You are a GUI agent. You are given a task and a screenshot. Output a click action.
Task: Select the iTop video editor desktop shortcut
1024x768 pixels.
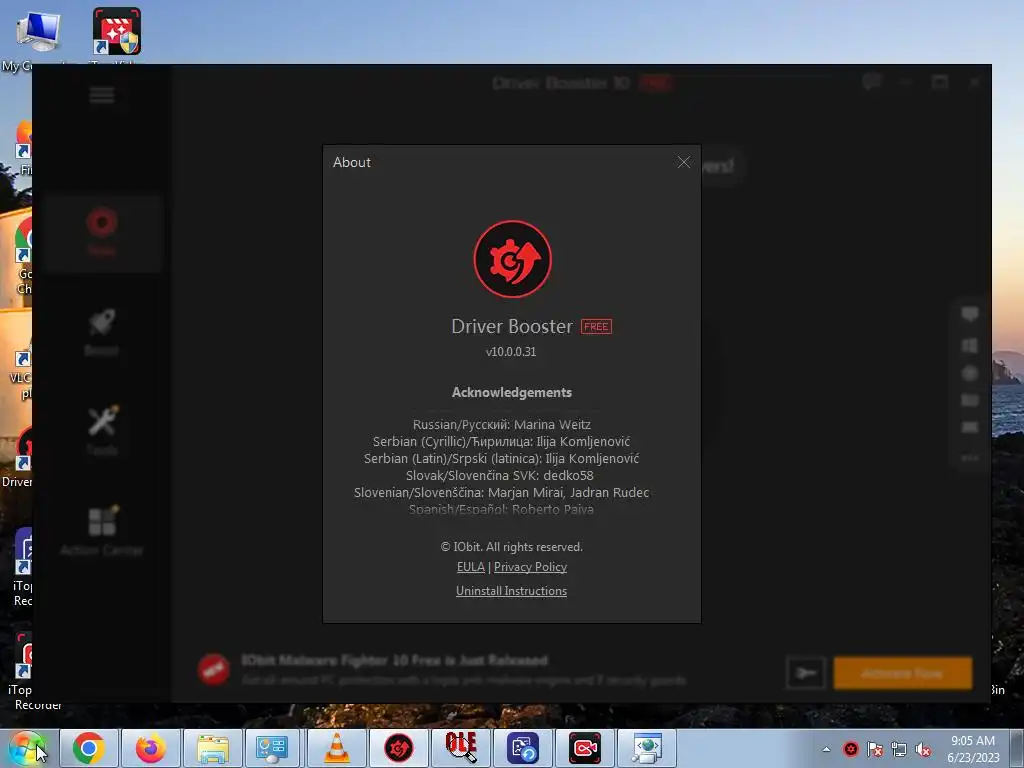click(x=116, y=38)
